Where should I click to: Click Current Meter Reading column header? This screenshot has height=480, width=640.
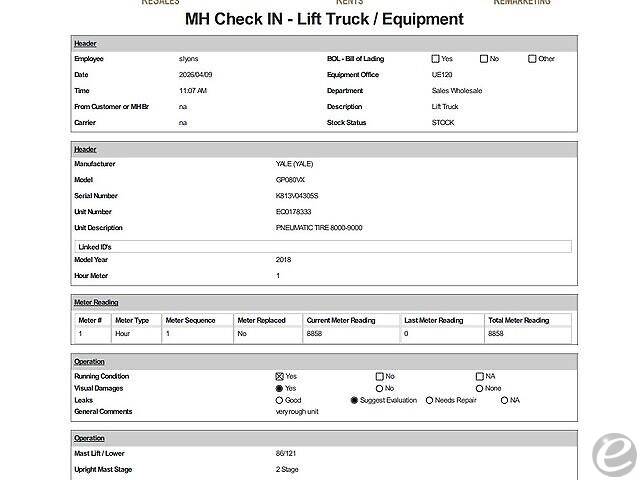click(x=341, y=320)
